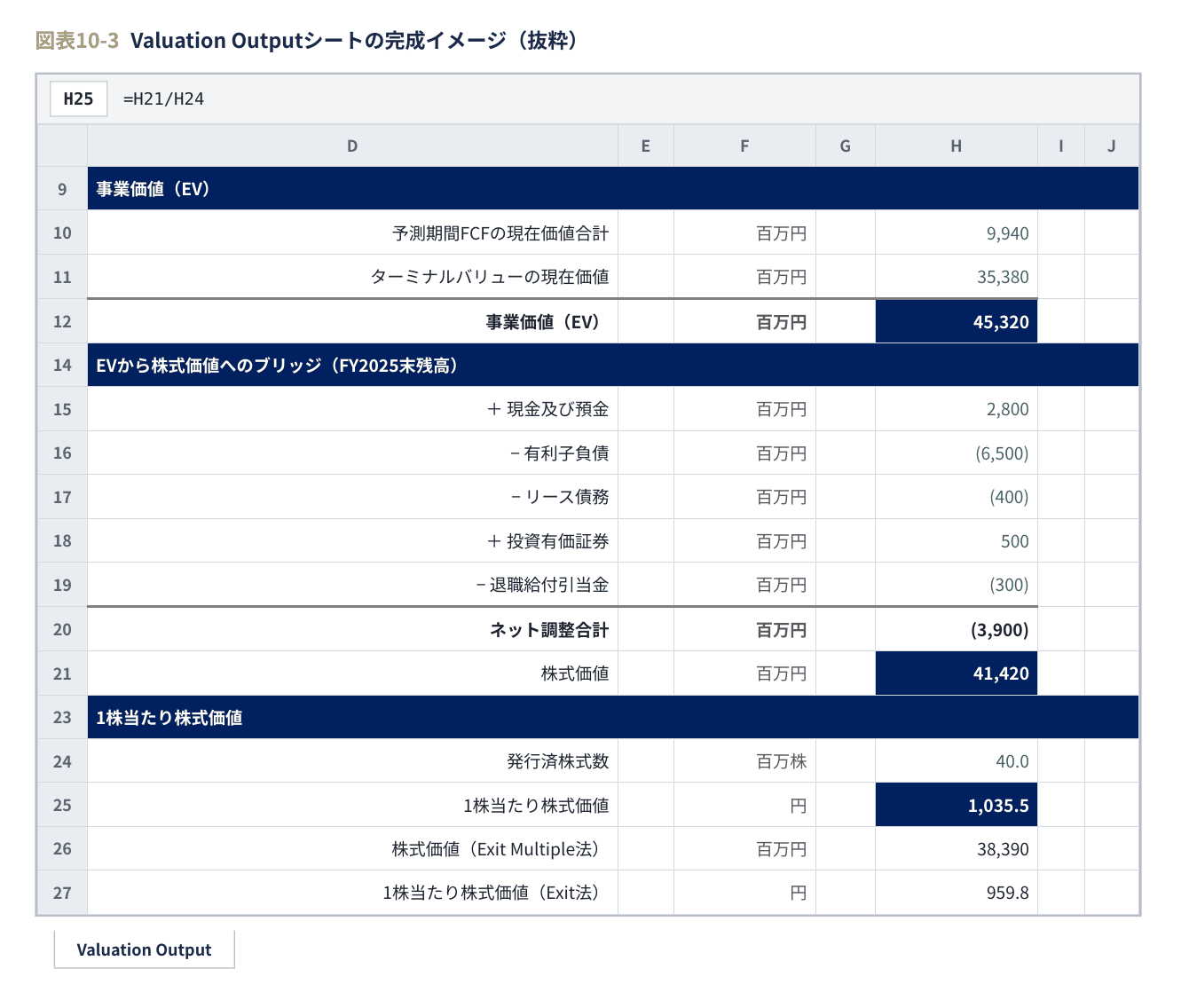Viewport: 1189px width, 1008px height.
Task: Click cell ＋ 投資有価証券
Action: click(x=352, y=540)
